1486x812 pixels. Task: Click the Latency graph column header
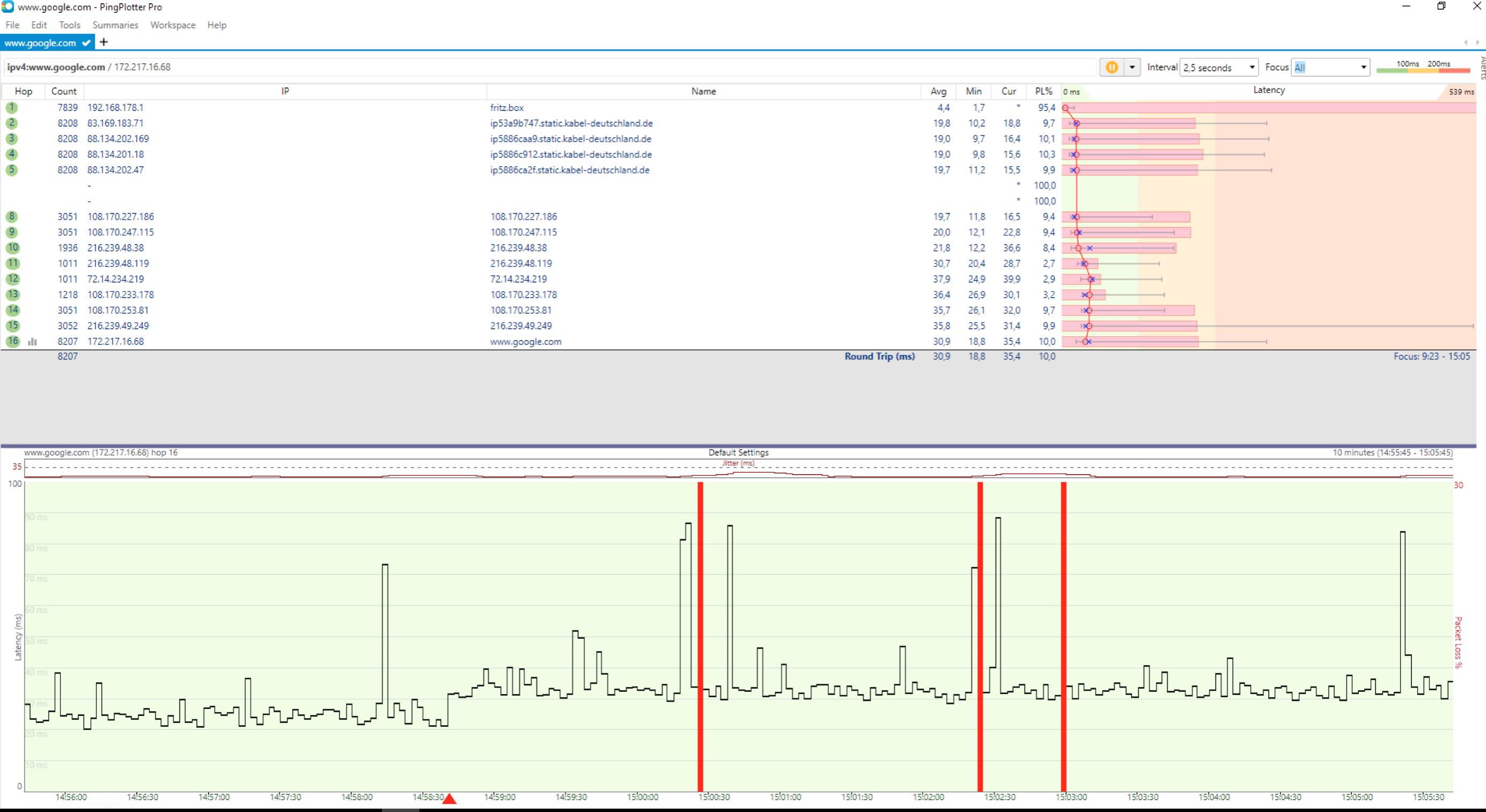click(x=1269, y=91)
